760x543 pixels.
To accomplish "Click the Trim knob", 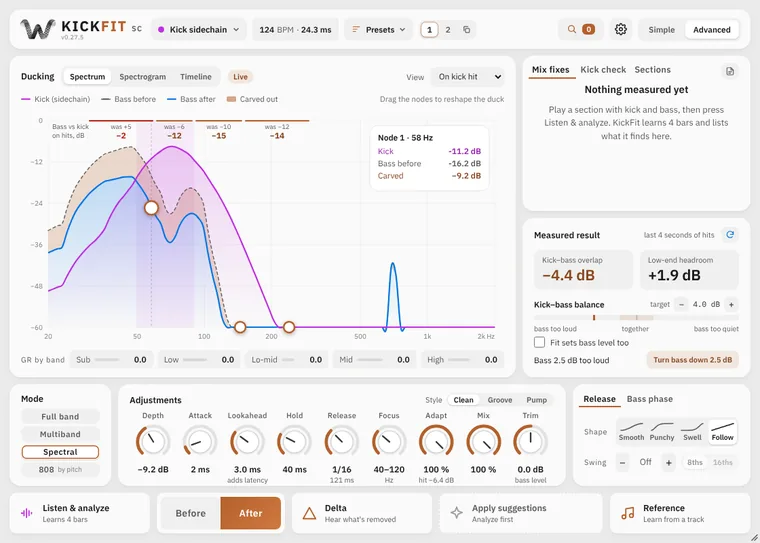I will 530,442.
